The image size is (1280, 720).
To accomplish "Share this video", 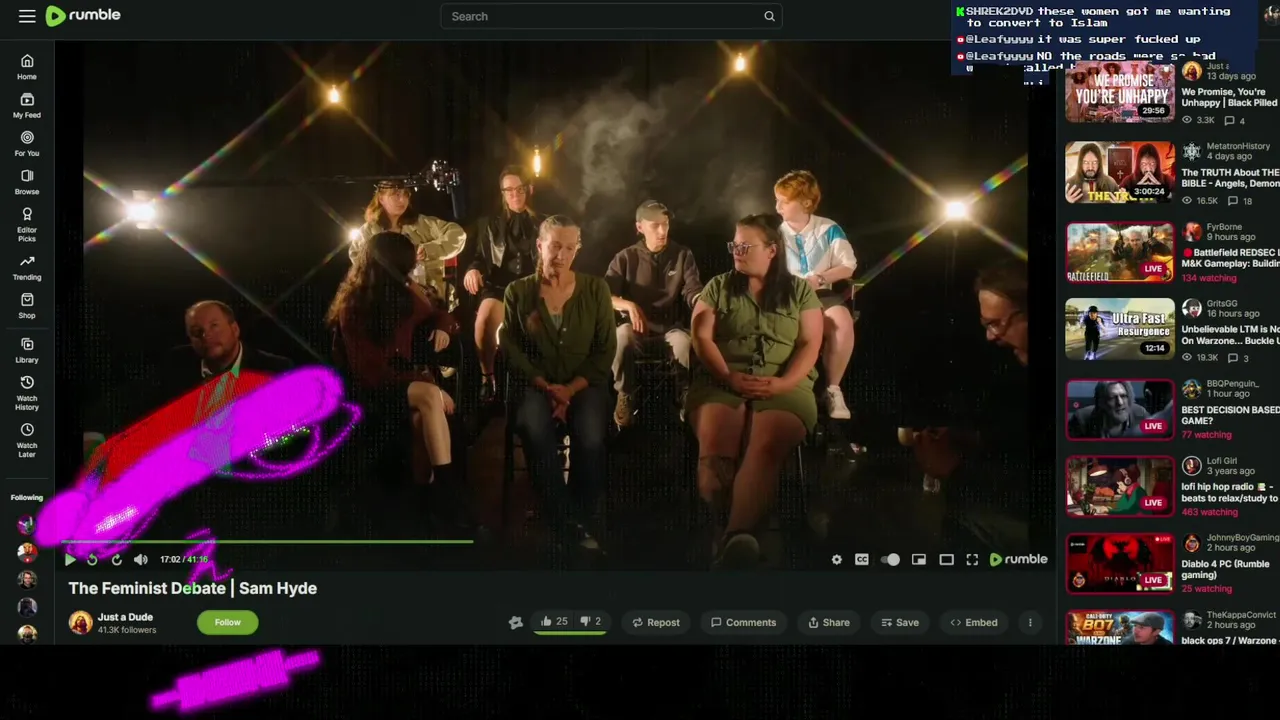I will click(x=829, y=622).
